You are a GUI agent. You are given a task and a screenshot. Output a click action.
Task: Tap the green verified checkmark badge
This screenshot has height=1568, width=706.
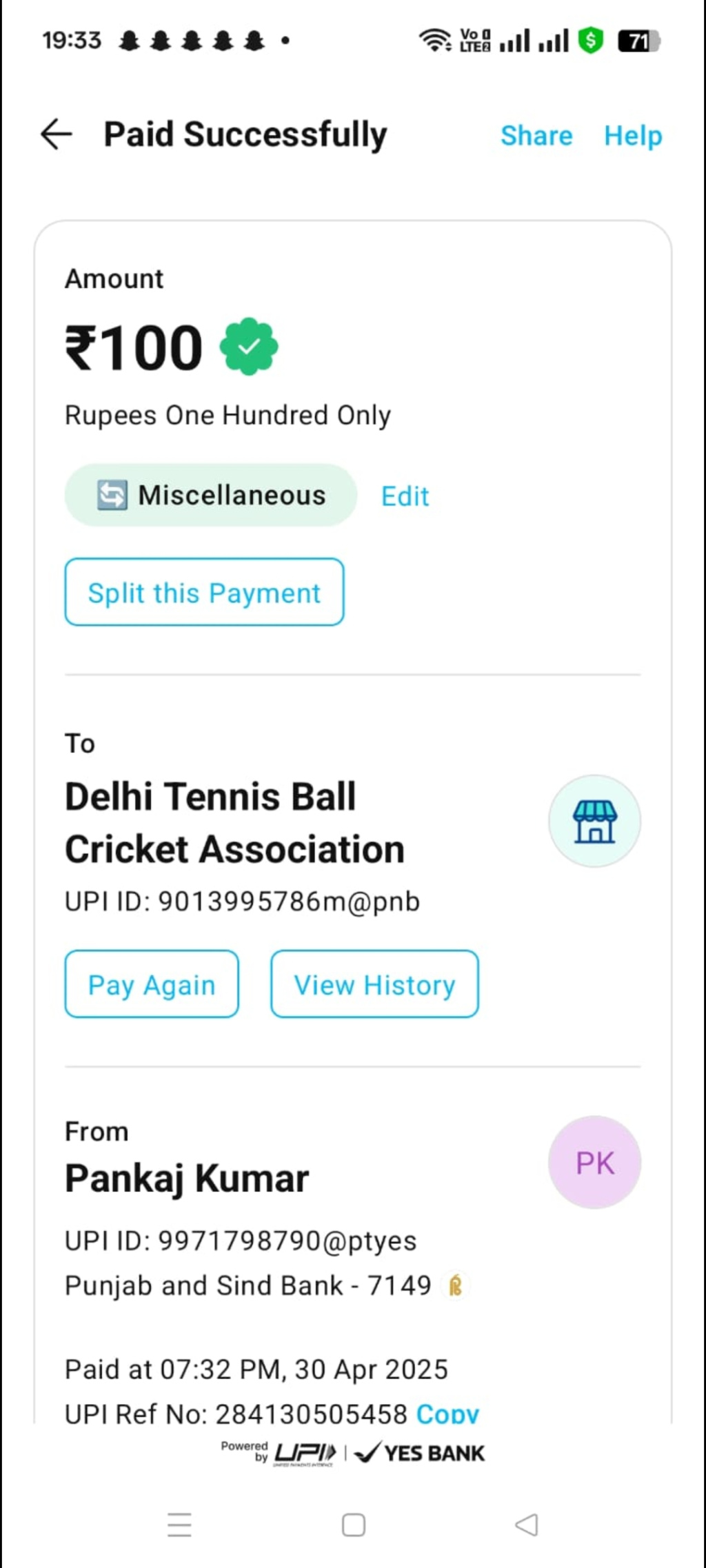pyautogui.click(x=249, y=347)
